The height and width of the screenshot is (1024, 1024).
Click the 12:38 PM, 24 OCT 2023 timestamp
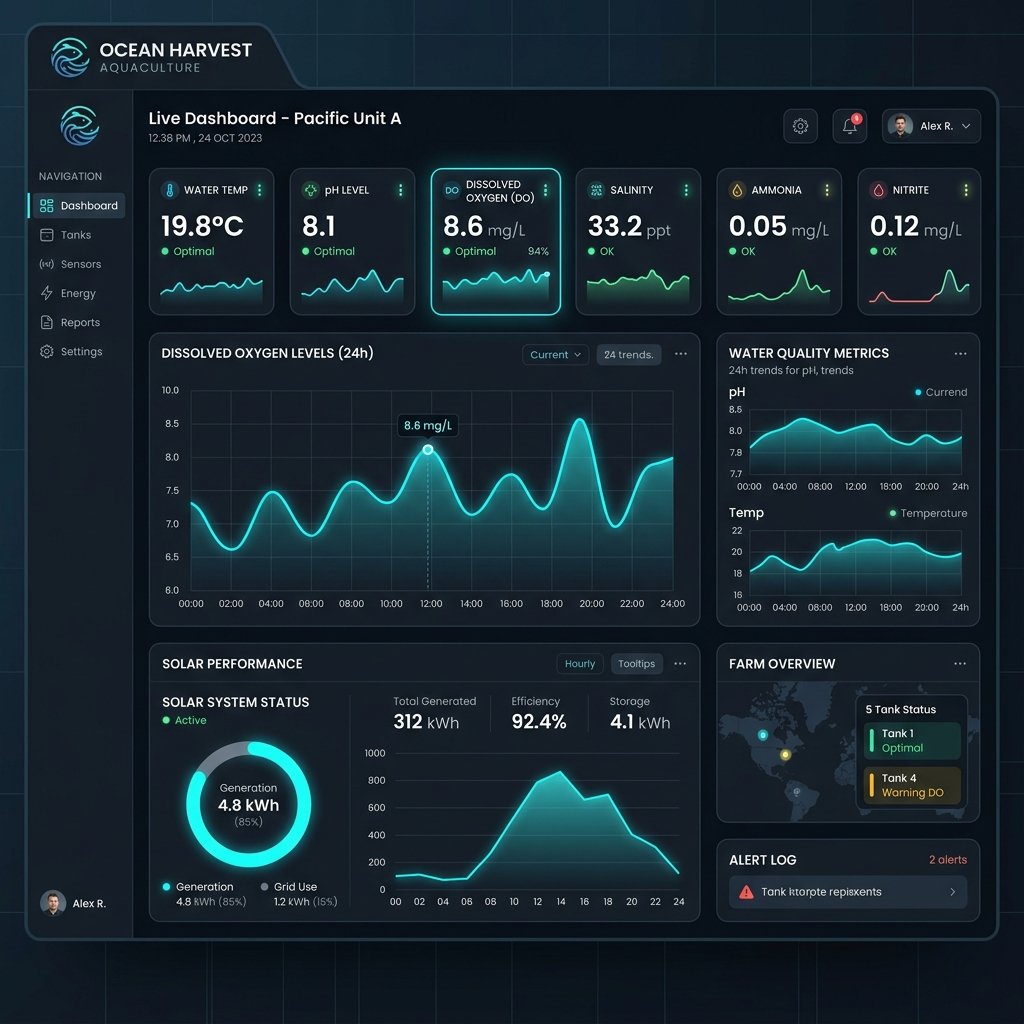205,138
